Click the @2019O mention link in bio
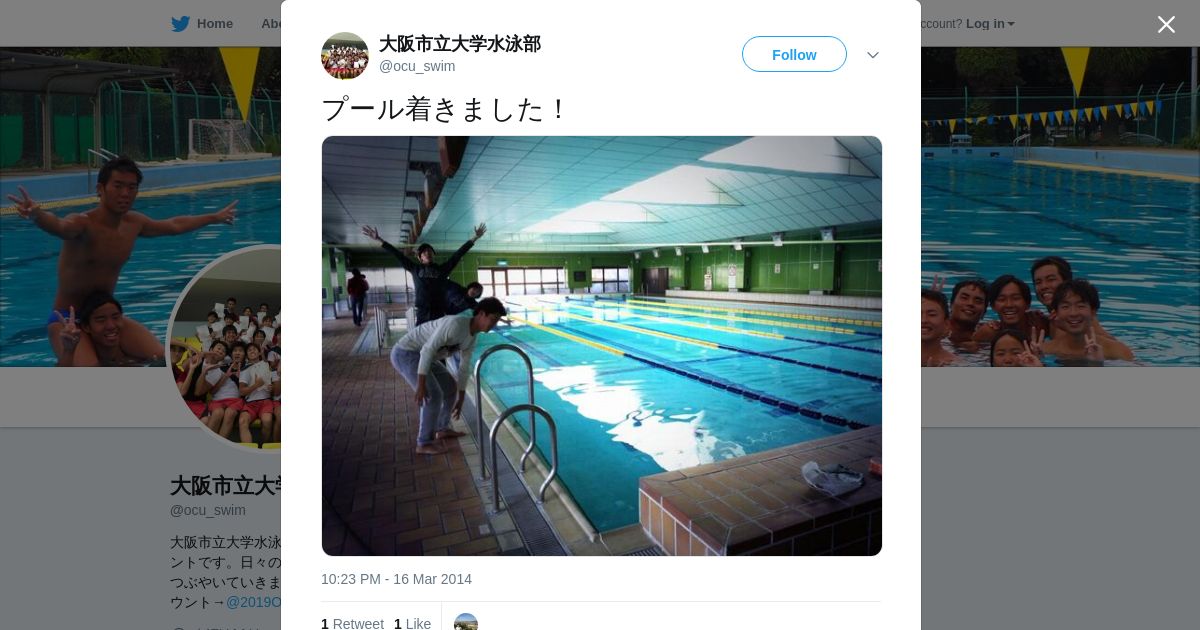The width and height of the screenshot is (1200, 630). coord(254,602)
